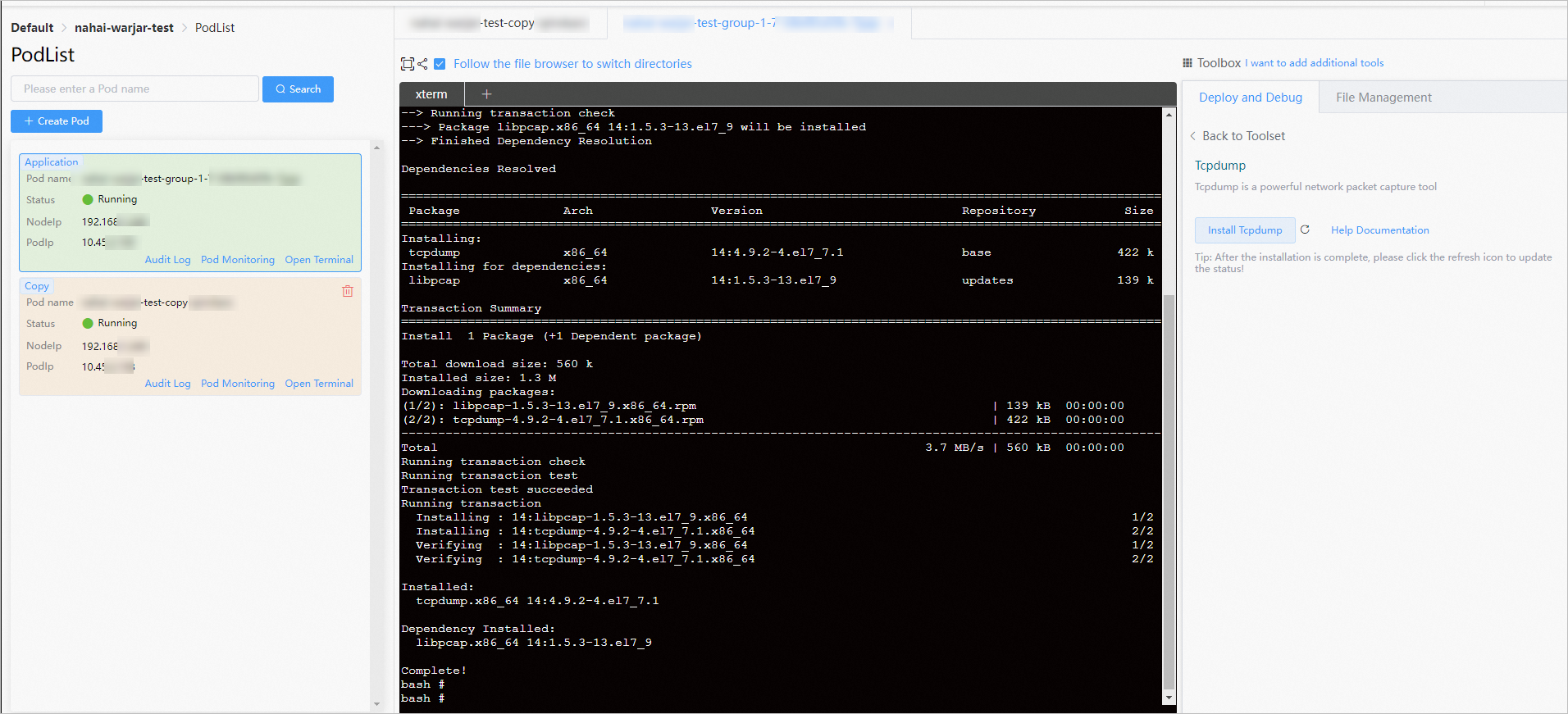Switch to Deploy and Debug tab
The height and width of the screenshot is (714, 1568).
click(1250, 98)
